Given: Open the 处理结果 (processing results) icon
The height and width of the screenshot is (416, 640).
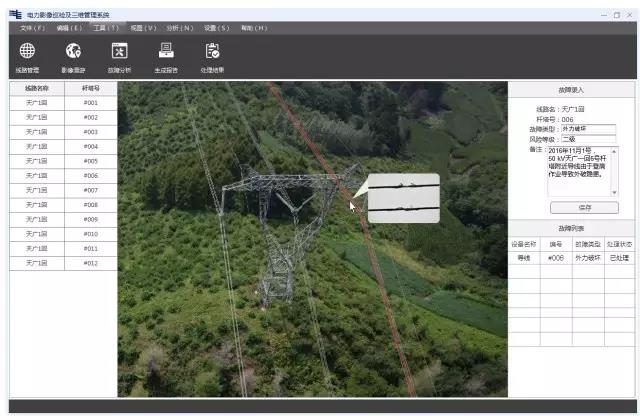Looking at the screenshot, I should [212, 51].
